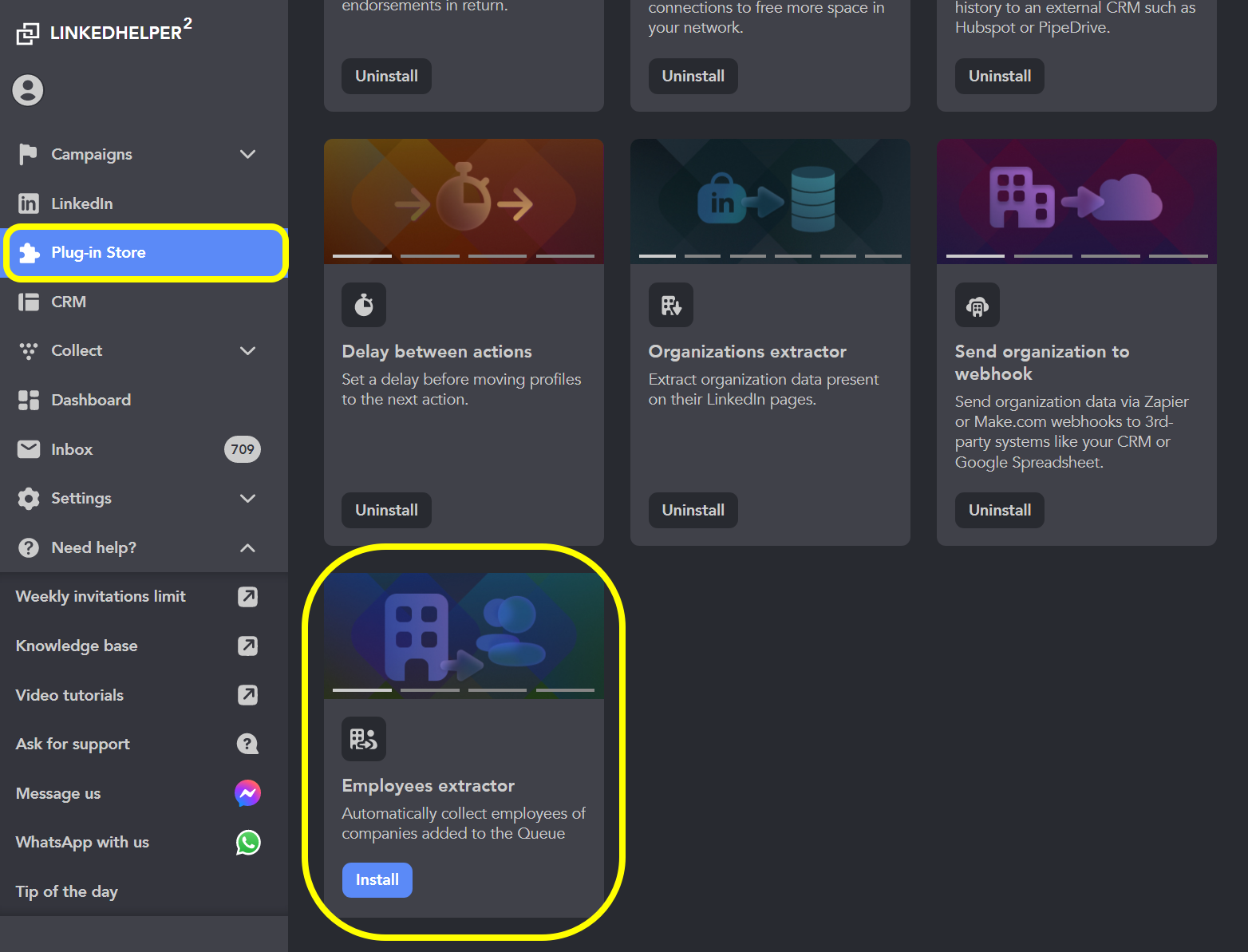Open the CRM section

(69, 302)
